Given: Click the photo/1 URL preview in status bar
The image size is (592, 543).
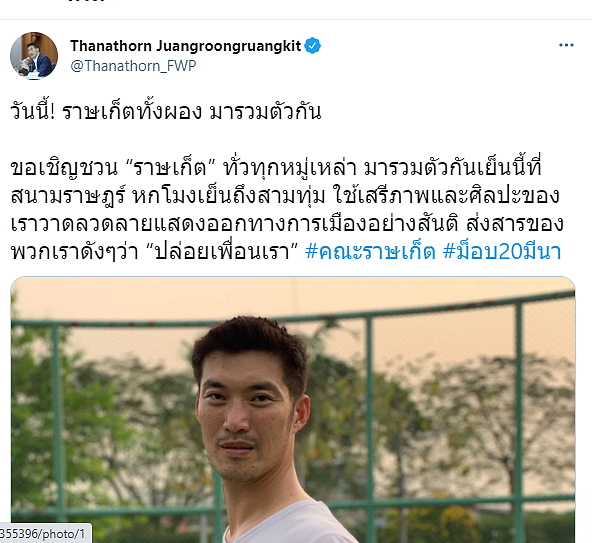Looking at the screenshot, I should tap(45, 534).
